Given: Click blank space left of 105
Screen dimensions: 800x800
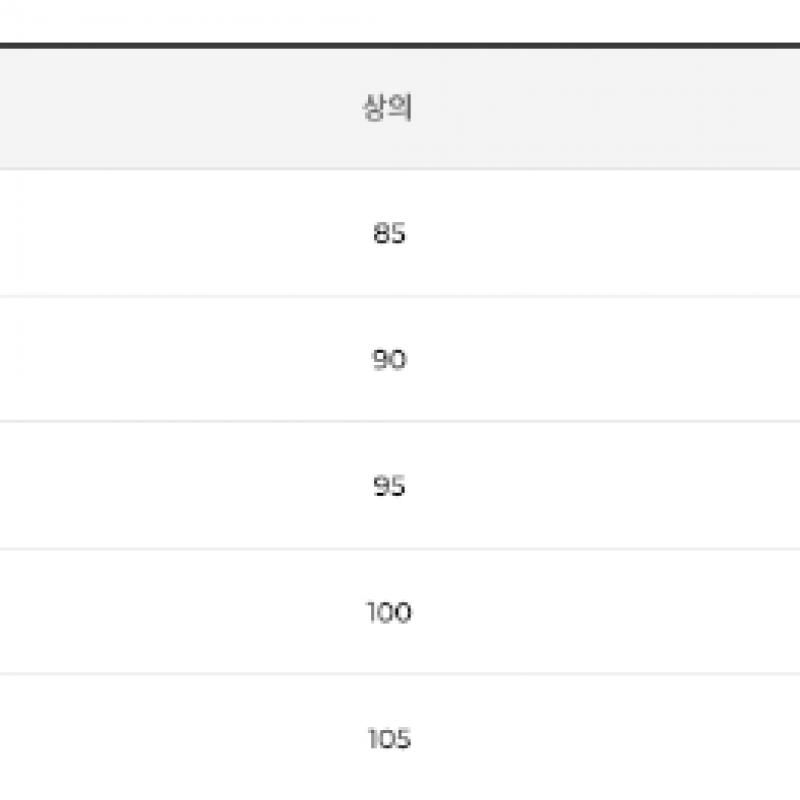Looking at the screenshot, I should tap(150, 739).
